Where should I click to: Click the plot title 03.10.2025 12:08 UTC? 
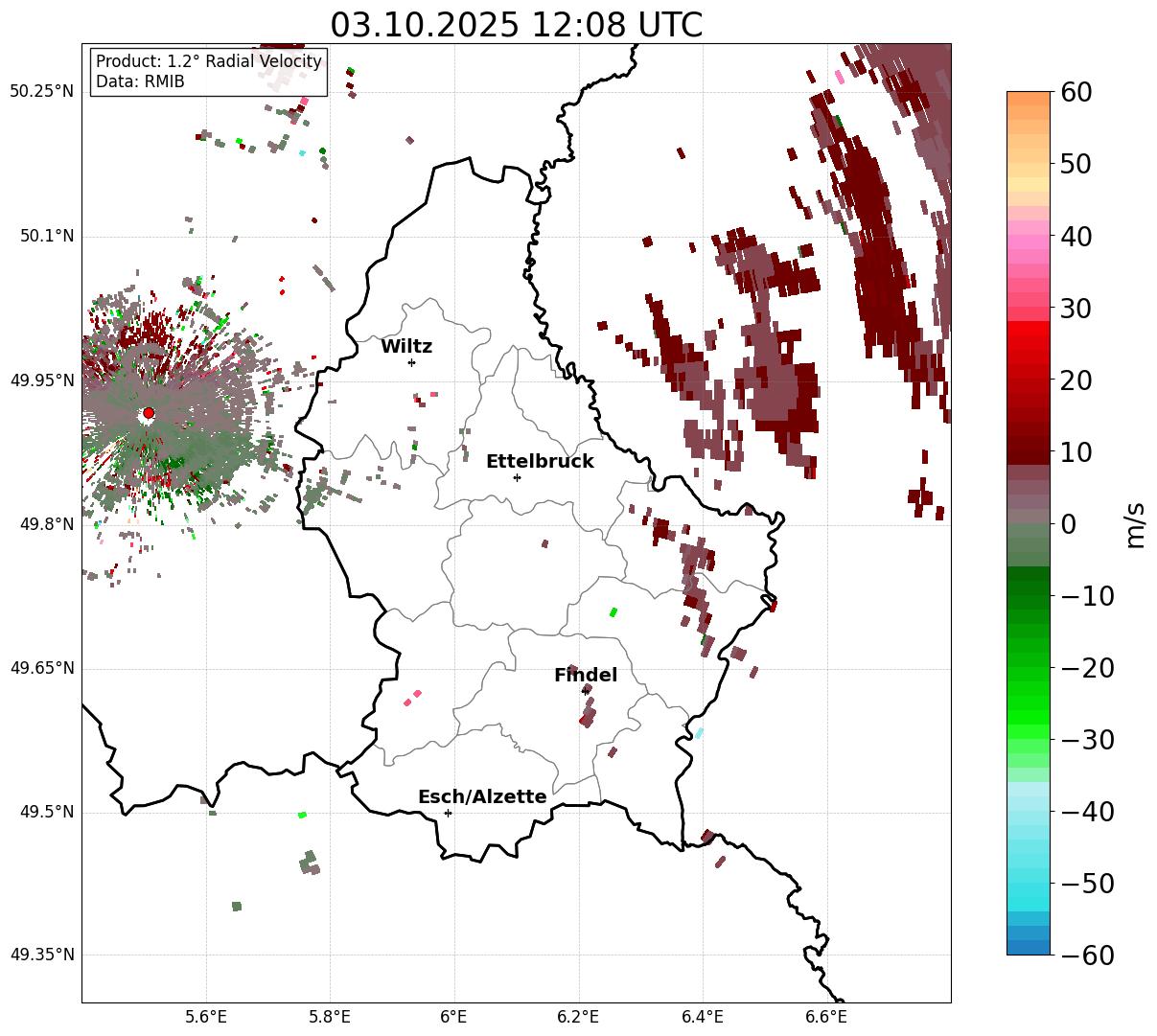pyautogui.click(x=516, y=25)
